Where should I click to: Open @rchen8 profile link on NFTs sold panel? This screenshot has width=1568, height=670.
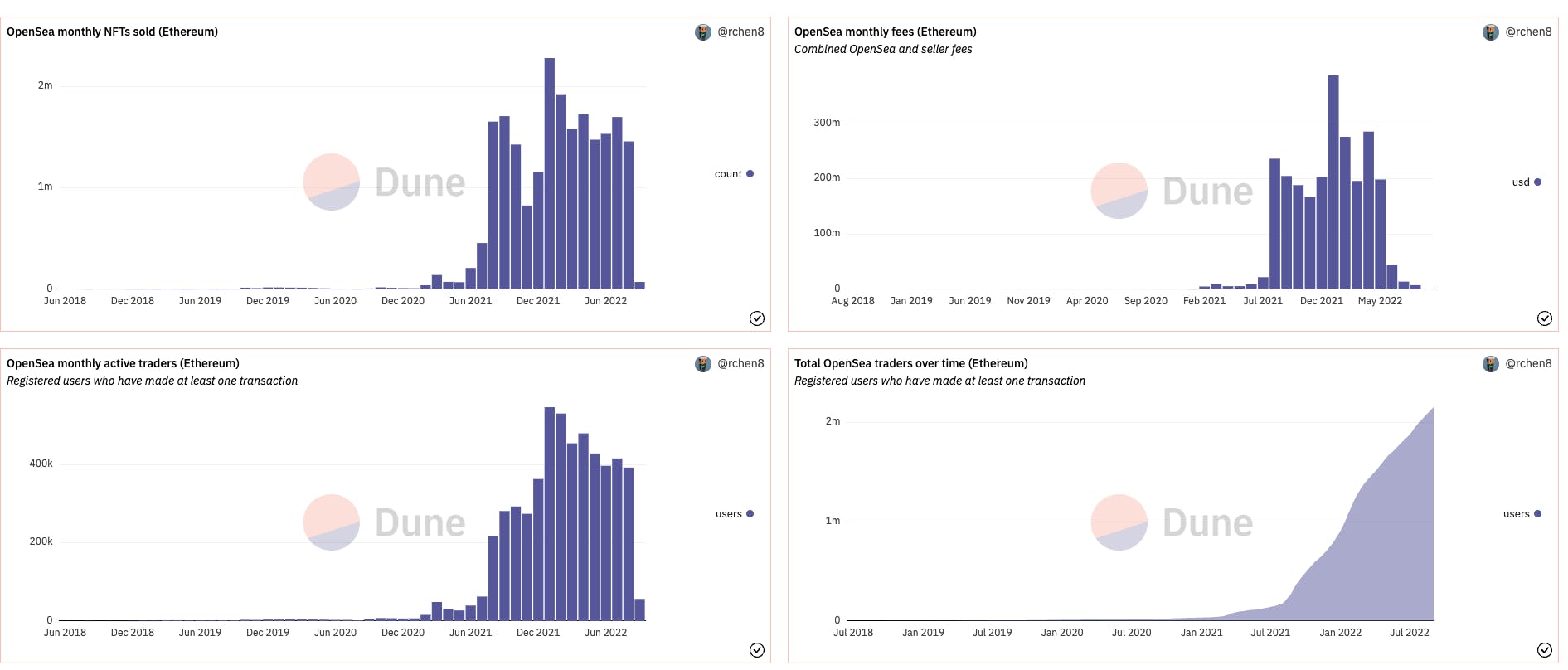(740, 32)
